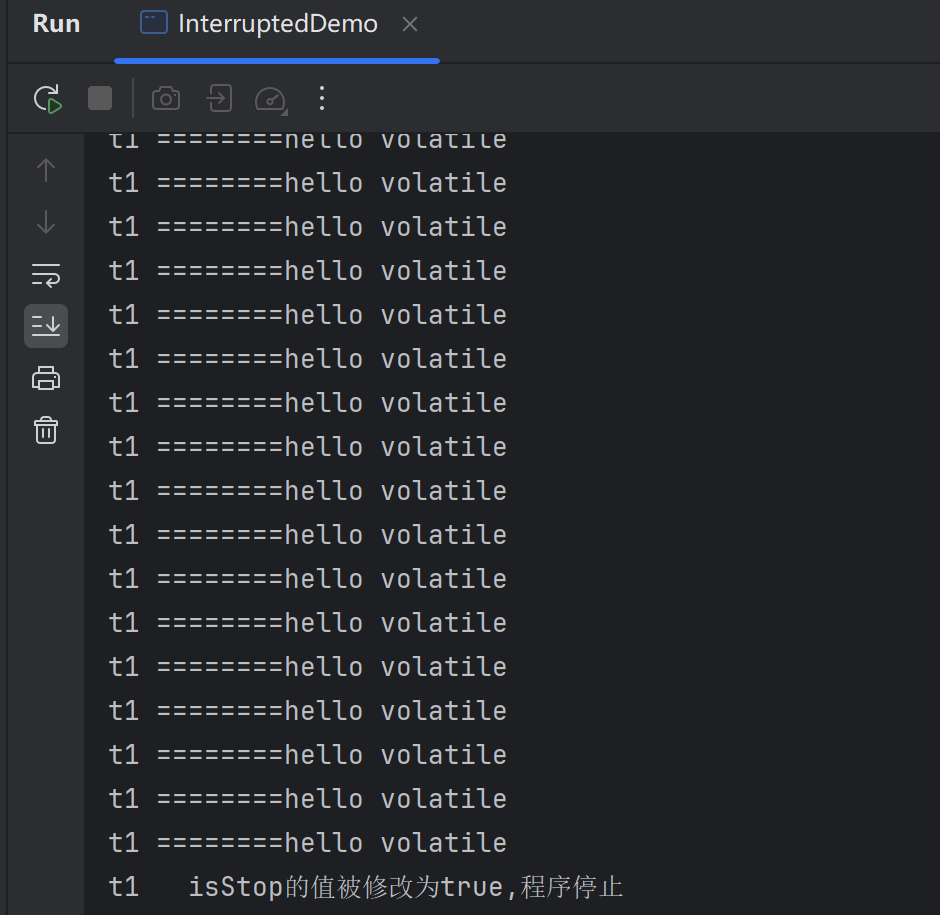
Task: Clear all console output with trash icon
Action: click(x=46, y=431)
